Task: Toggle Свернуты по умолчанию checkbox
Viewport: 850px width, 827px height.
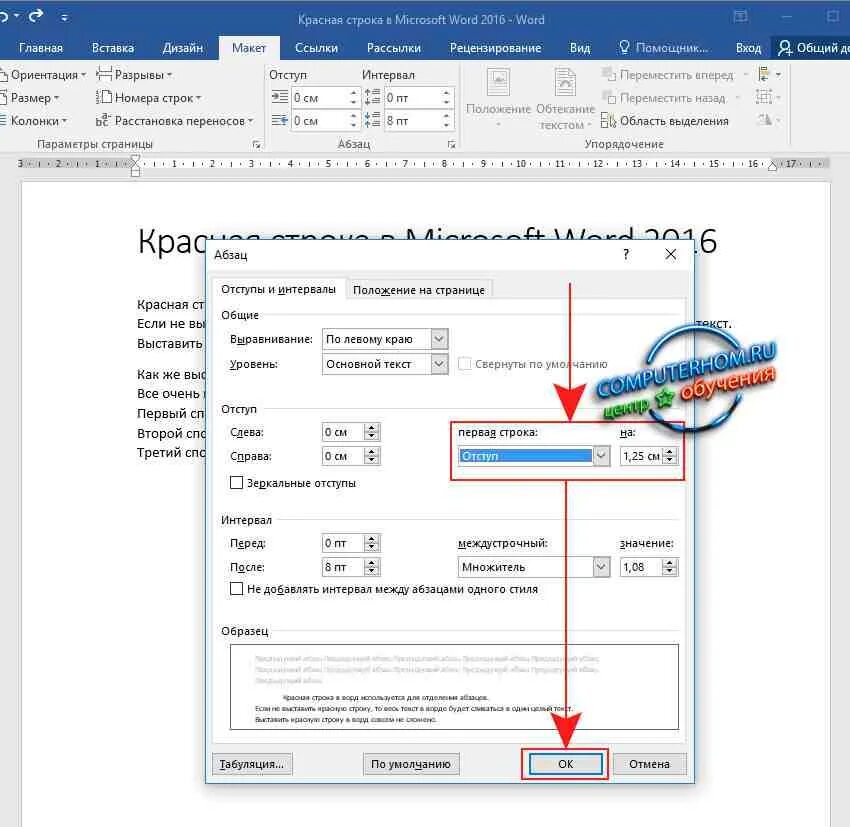Action: click(465, 364)
